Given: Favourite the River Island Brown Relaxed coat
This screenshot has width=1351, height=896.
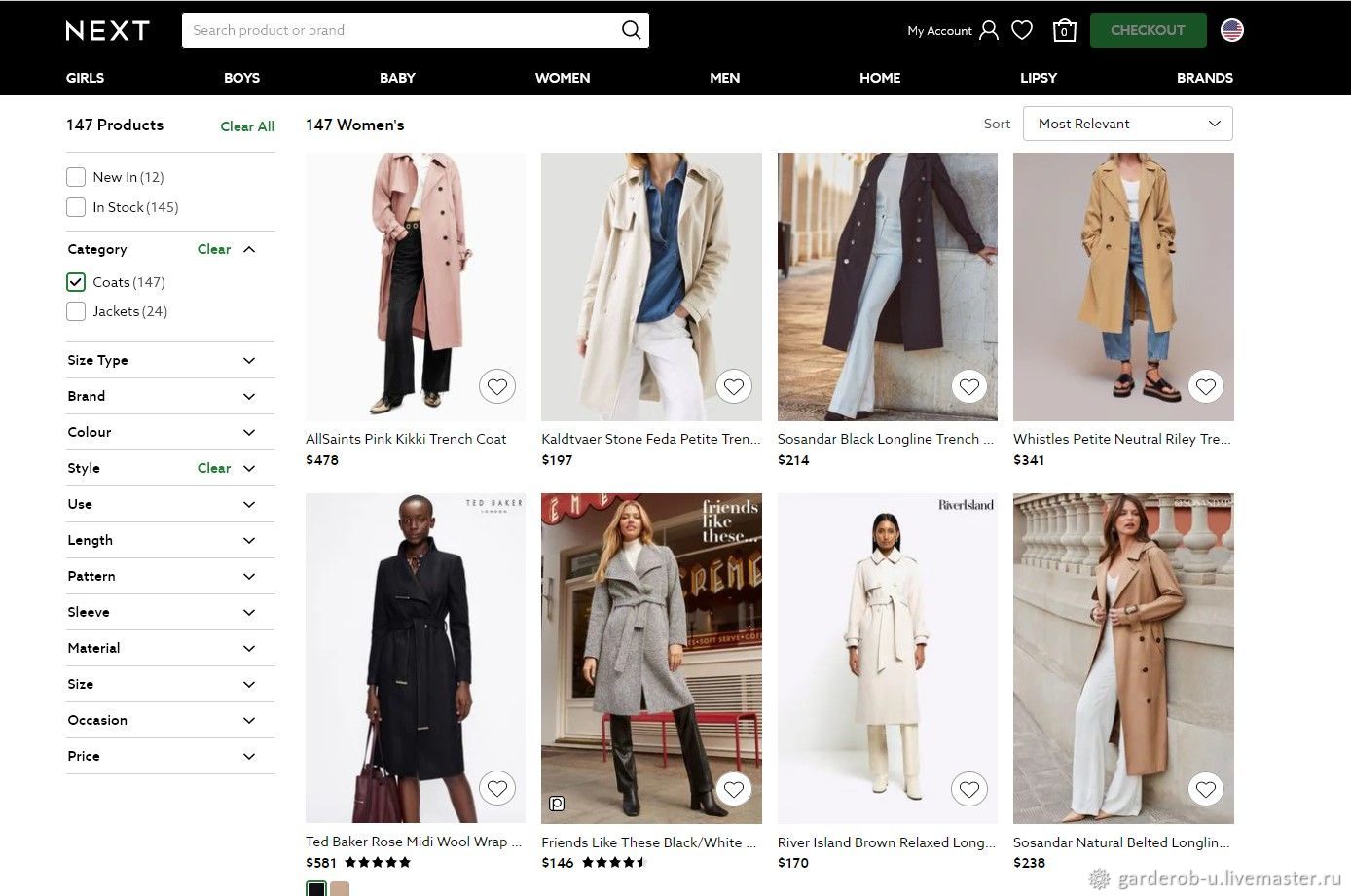Looking at the screenshot, I should [969, 789].
